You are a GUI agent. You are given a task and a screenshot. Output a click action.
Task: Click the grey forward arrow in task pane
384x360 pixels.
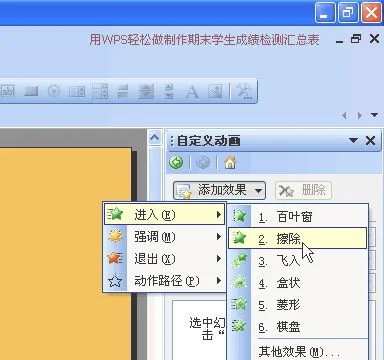coord(203,163)
